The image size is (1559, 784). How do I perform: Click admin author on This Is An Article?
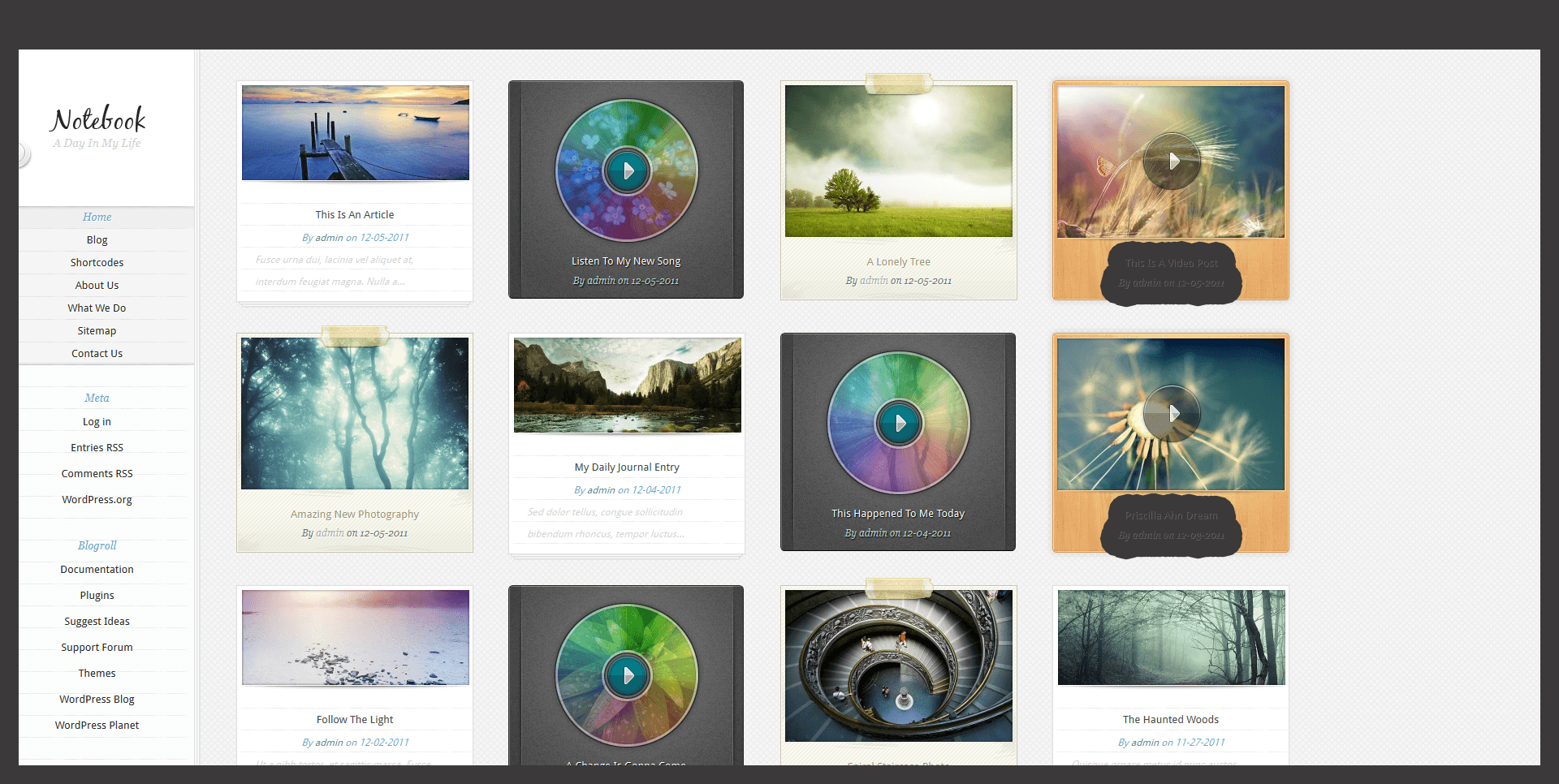click(x=329, y=237)
